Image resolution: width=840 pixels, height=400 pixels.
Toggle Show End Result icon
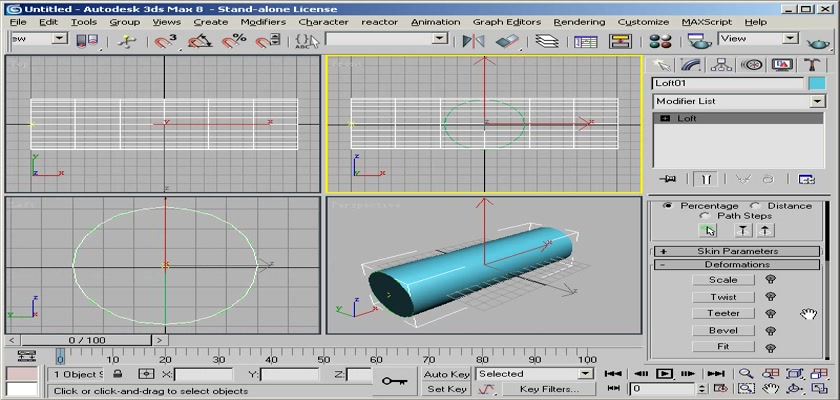click(705, 179)
